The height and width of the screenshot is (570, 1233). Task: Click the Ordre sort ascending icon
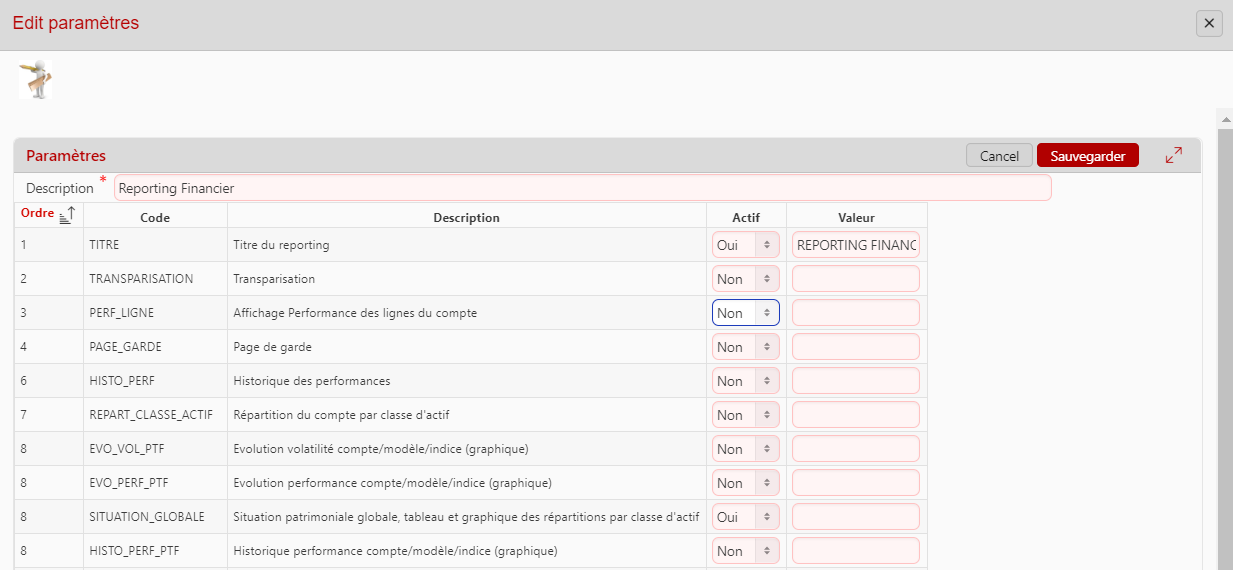(x=67, y=214)
